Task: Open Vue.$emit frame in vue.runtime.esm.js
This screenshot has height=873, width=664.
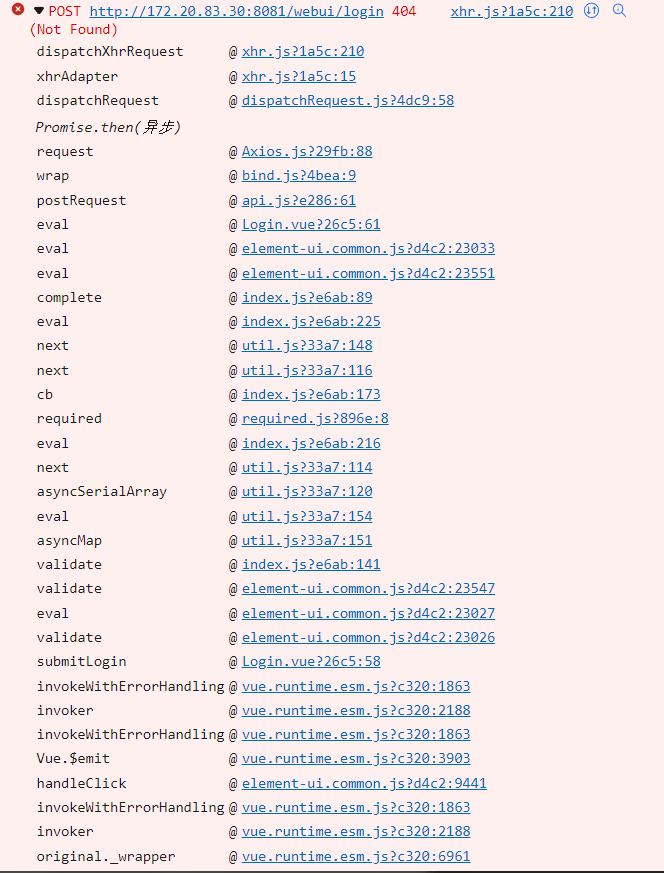Action: click(356, 758)
